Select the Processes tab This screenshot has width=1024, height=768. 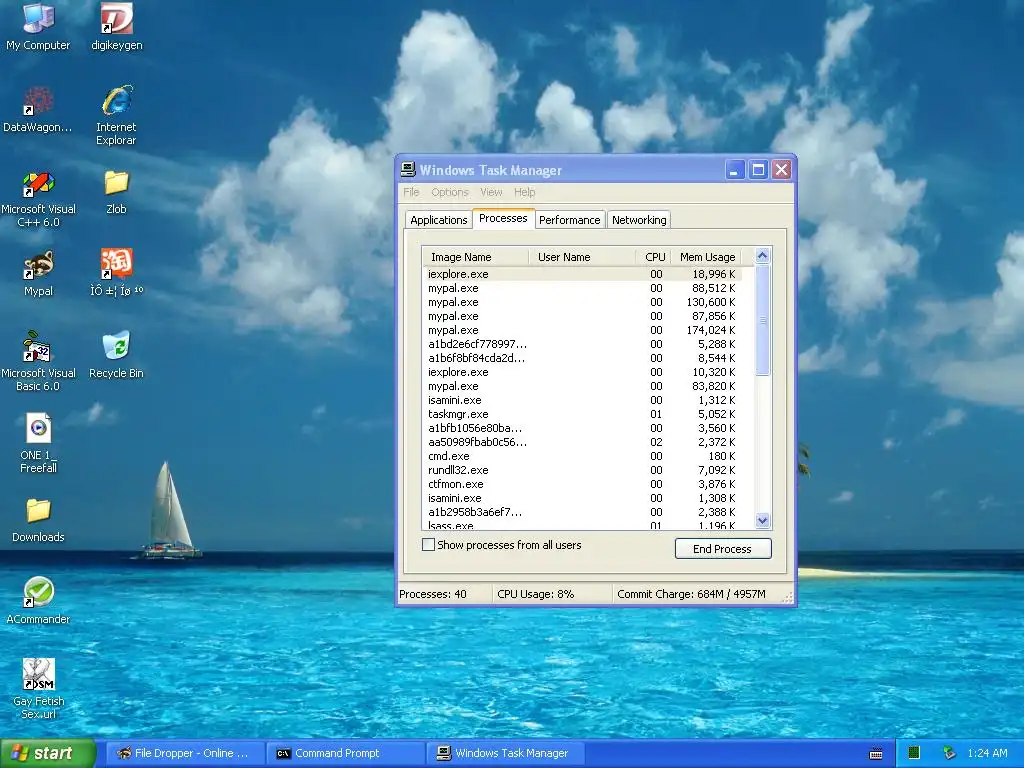point(503,218)
